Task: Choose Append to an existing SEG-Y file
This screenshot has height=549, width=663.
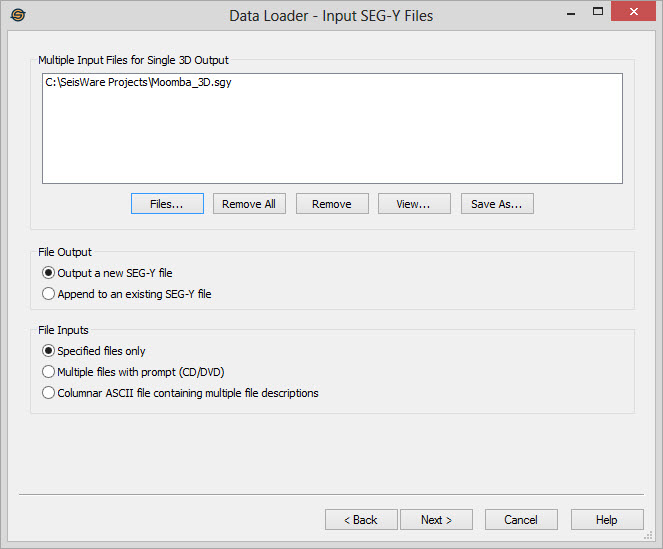Action: click(48, 294)
